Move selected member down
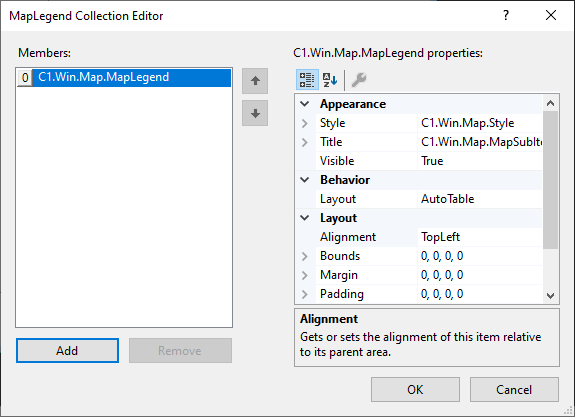This screenshot has width=575, height=417. point(255,113)
